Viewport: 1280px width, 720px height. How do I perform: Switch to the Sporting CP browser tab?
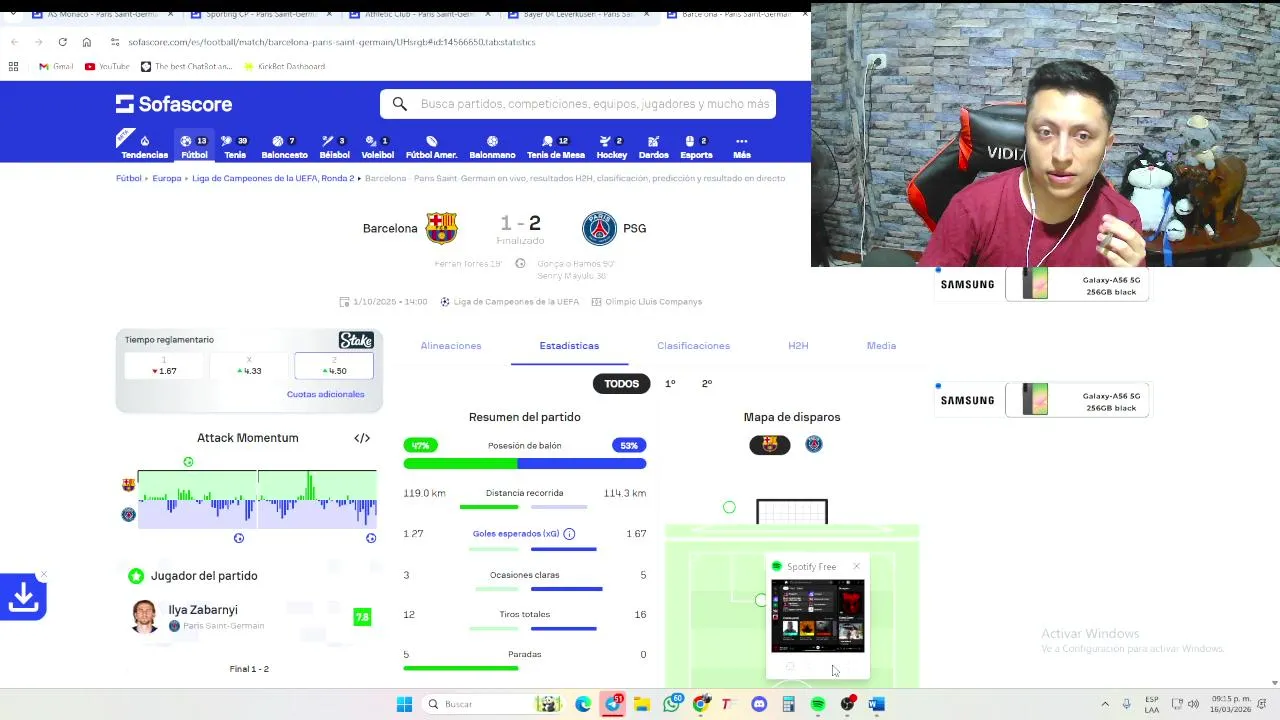pos(262,14)
